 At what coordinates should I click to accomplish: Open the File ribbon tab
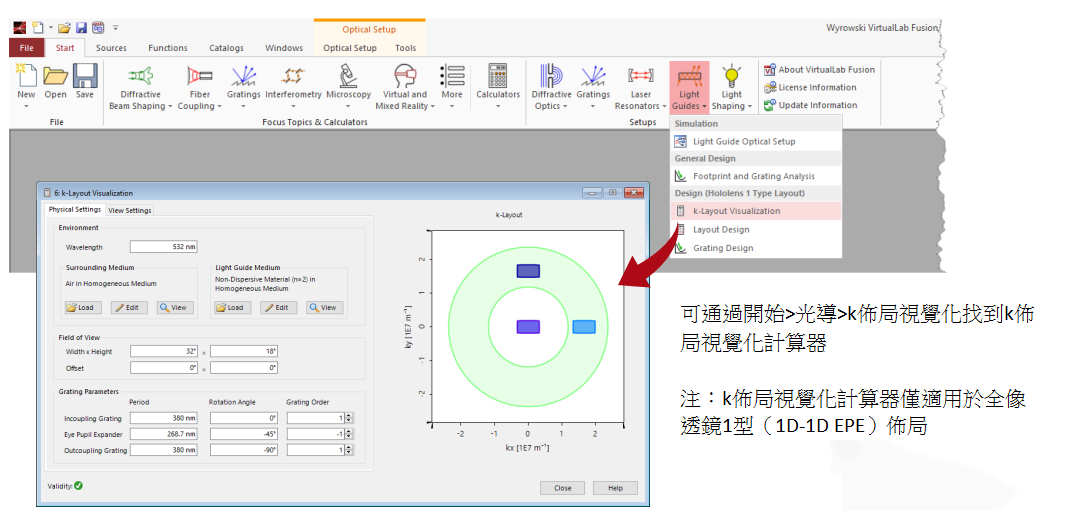click(x=27, y=48)
